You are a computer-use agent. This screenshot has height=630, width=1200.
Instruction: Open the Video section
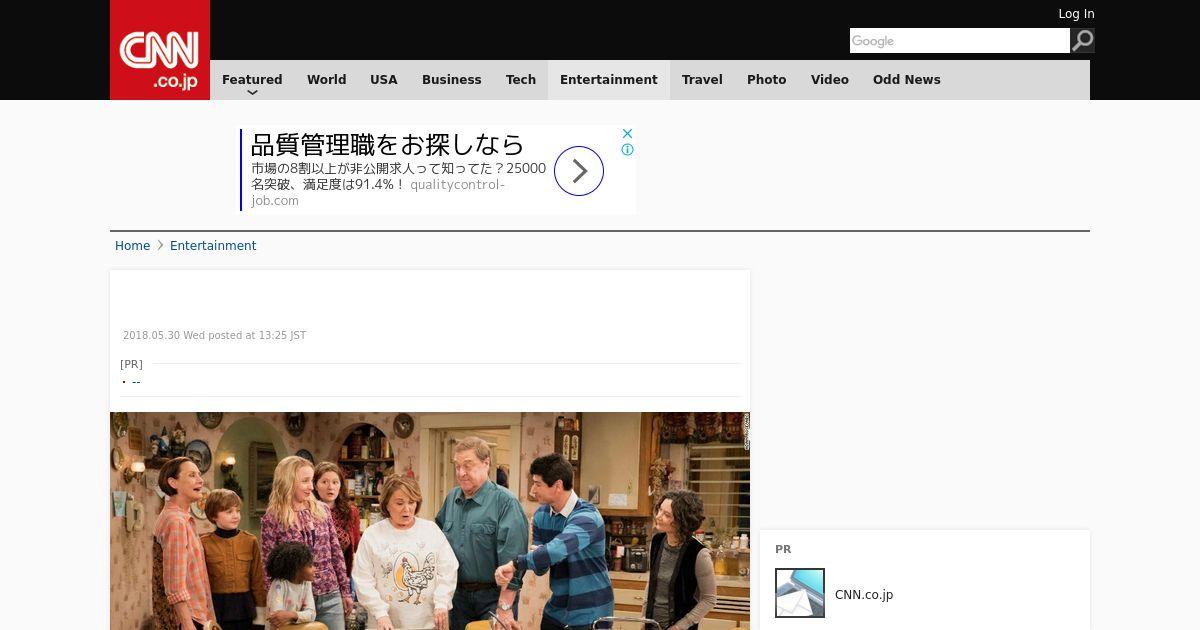(x=830, y=80)
